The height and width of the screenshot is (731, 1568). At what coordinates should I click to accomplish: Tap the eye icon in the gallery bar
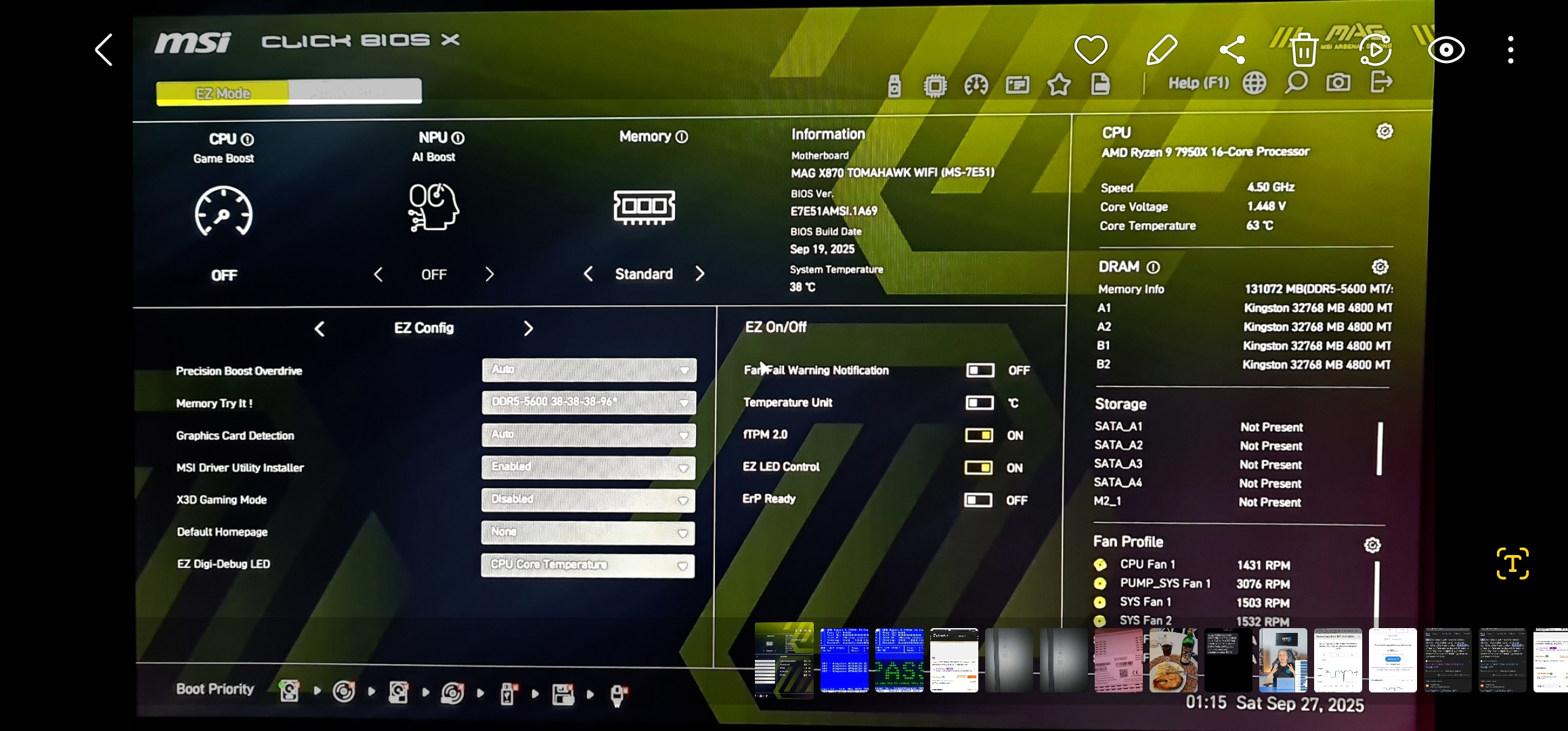point(1446,50)
